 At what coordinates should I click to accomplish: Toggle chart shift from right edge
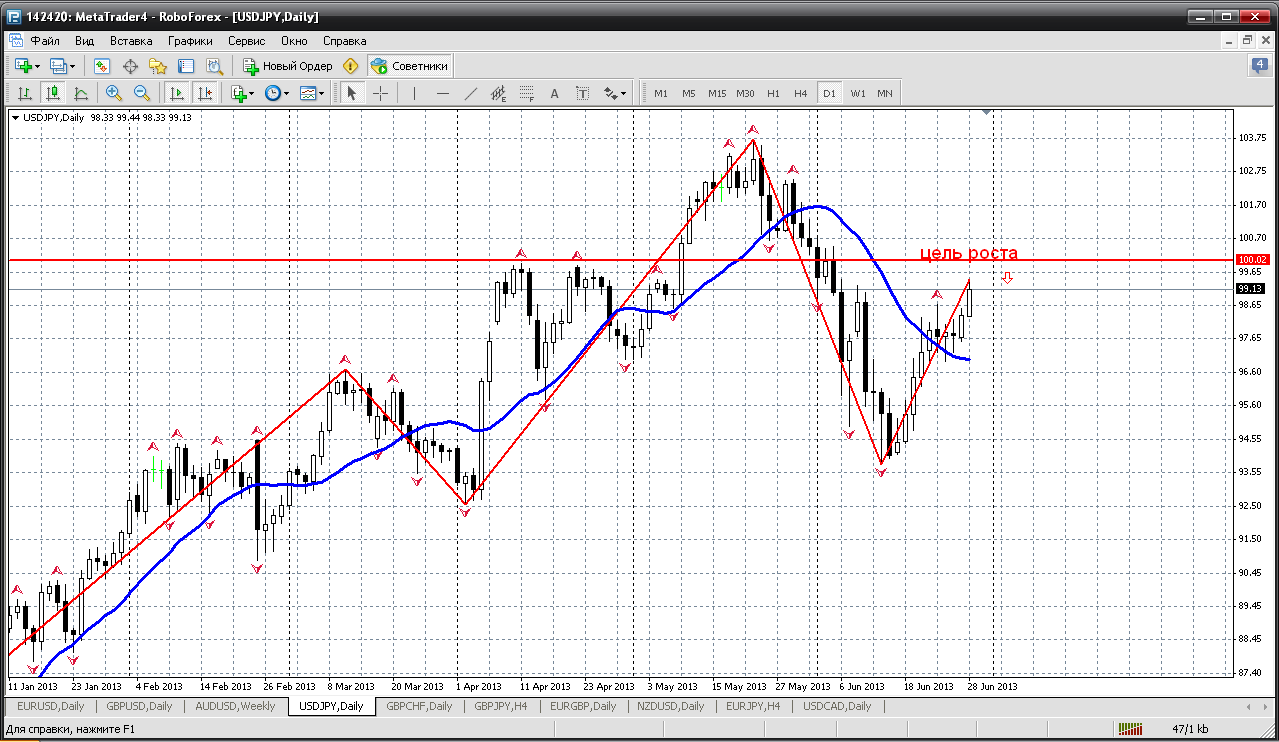[205, 93]
